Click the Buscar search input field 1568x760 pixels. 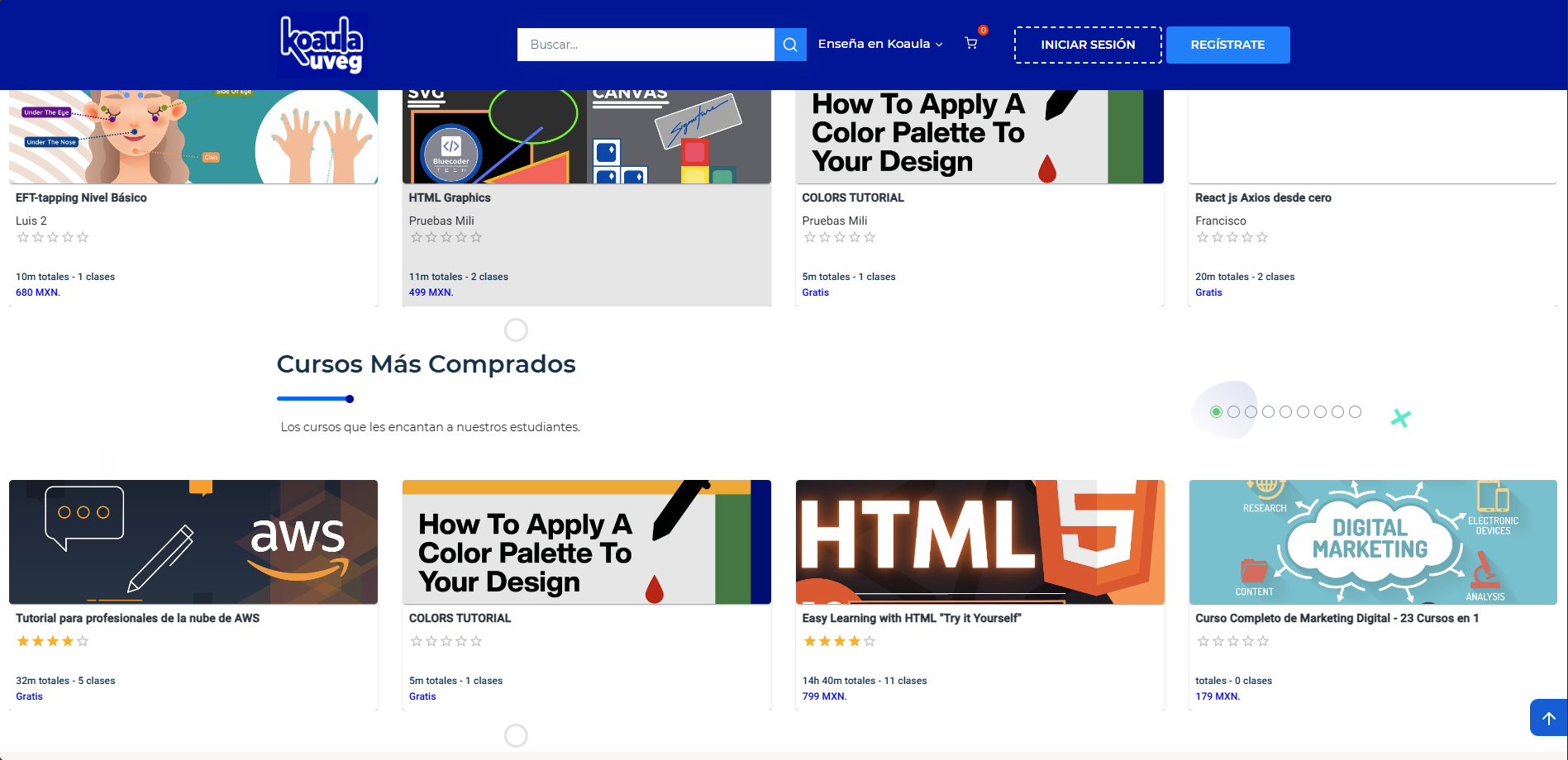645,45
